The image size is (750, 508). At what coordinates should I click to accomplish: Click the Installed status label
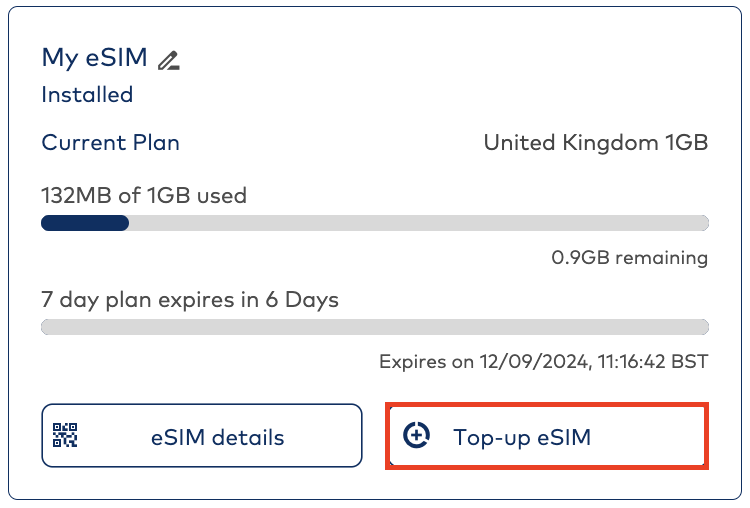pyautogui.click(x=87, y=95)
